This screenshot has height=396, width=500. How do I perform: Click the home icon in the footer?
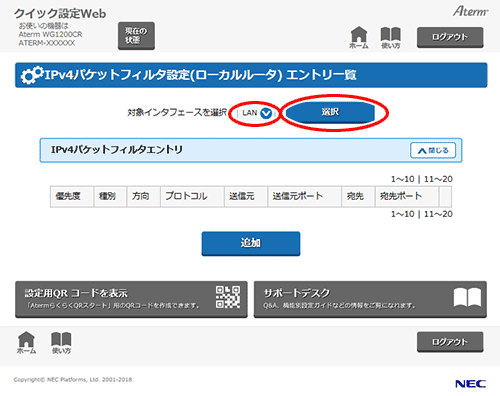26,342
